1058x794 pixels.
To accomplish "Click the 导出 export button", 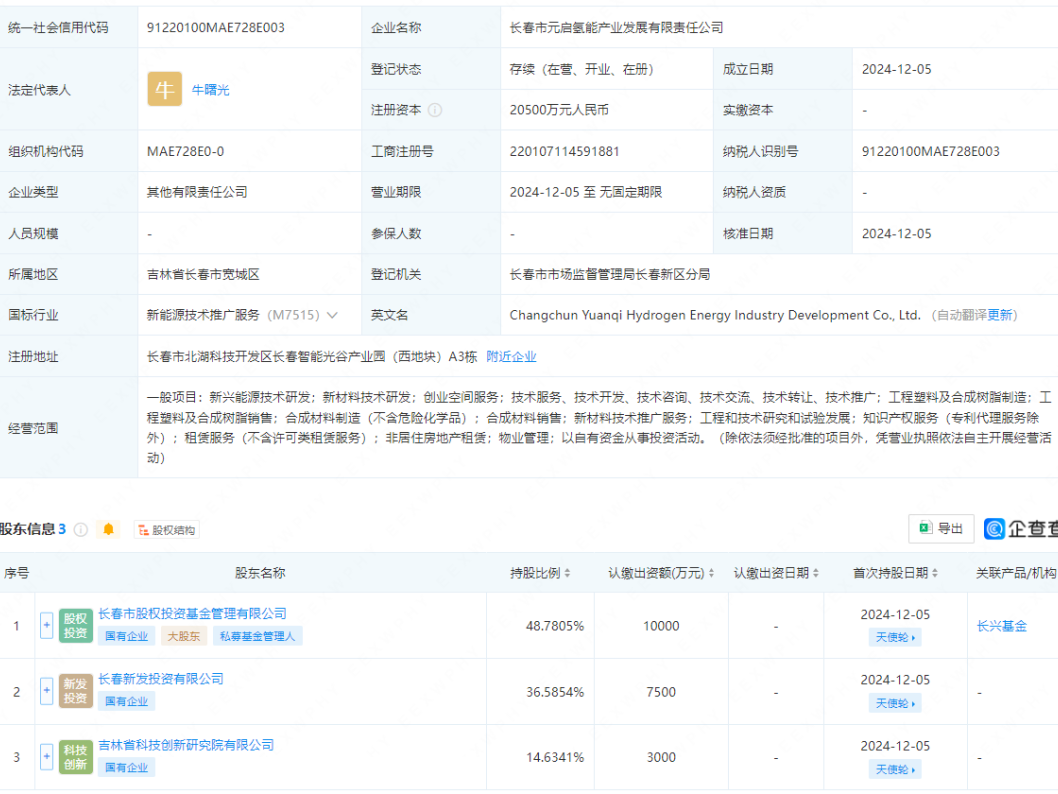I will 941,528.
